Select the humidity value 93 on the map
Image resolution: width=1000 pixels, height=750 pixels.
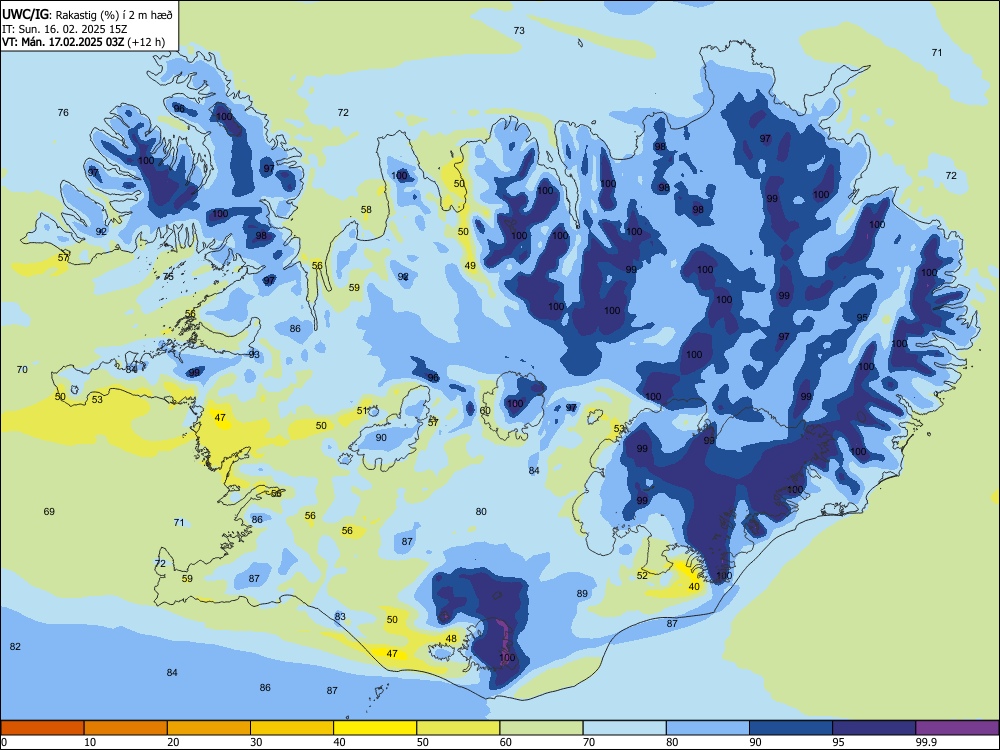[254, 355]
